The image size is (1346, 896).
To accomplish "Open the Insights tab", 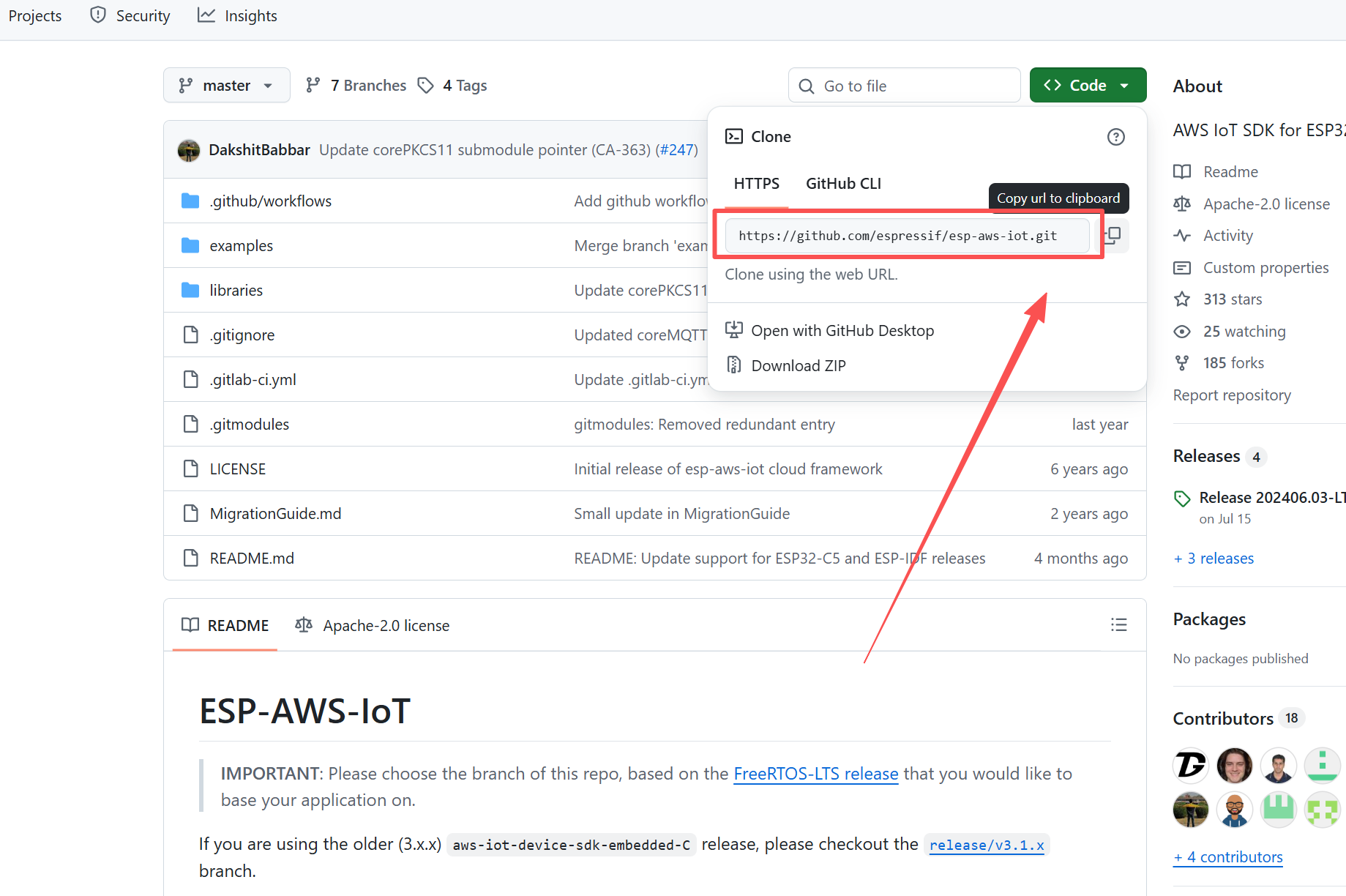I will tap(238, 16).
